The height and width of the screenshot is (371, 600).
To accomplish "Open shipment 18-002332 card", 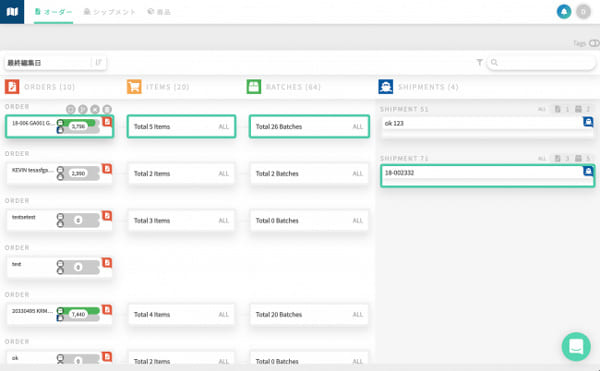I will coord(488,176).
